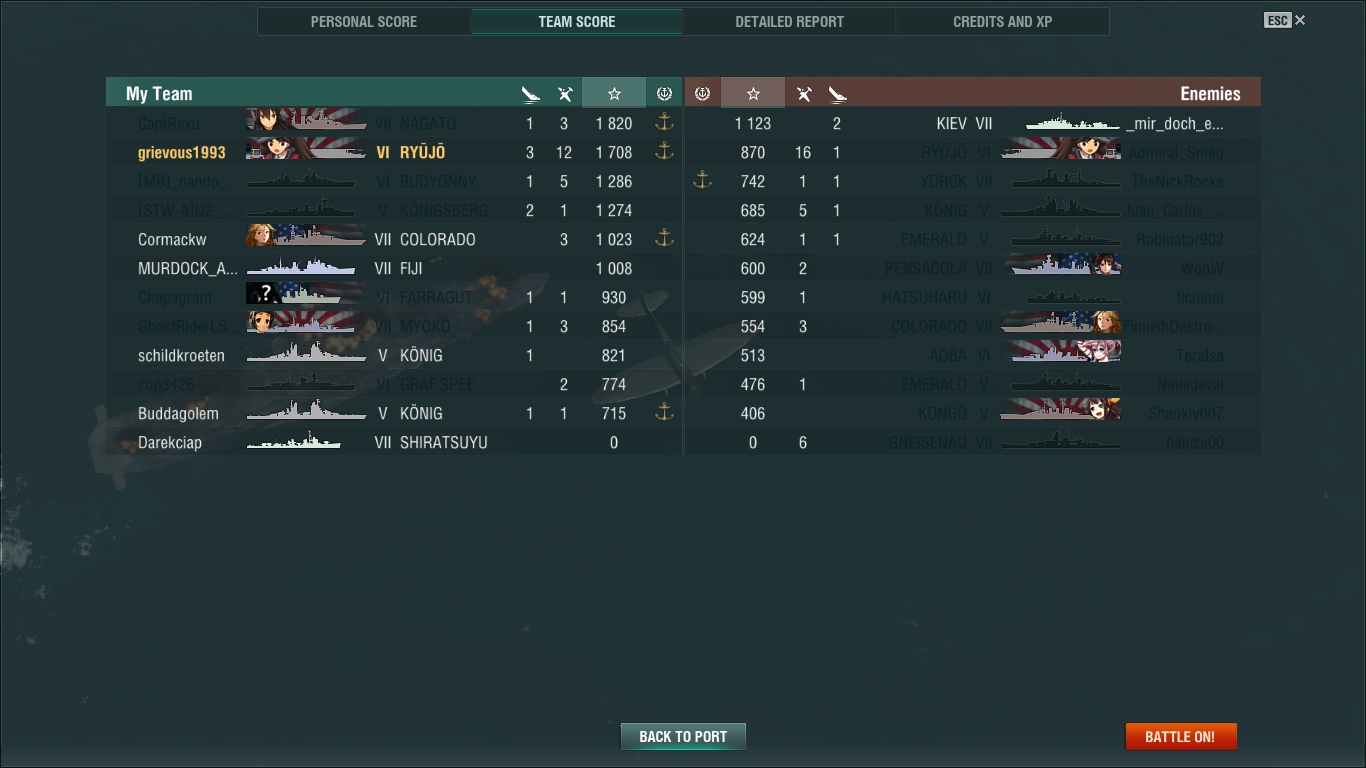The height and width of the screenshot is (768, 1366).
Task: Sort Enemies by star XP column
Action: pyautogui.click(x=753, y=93)
